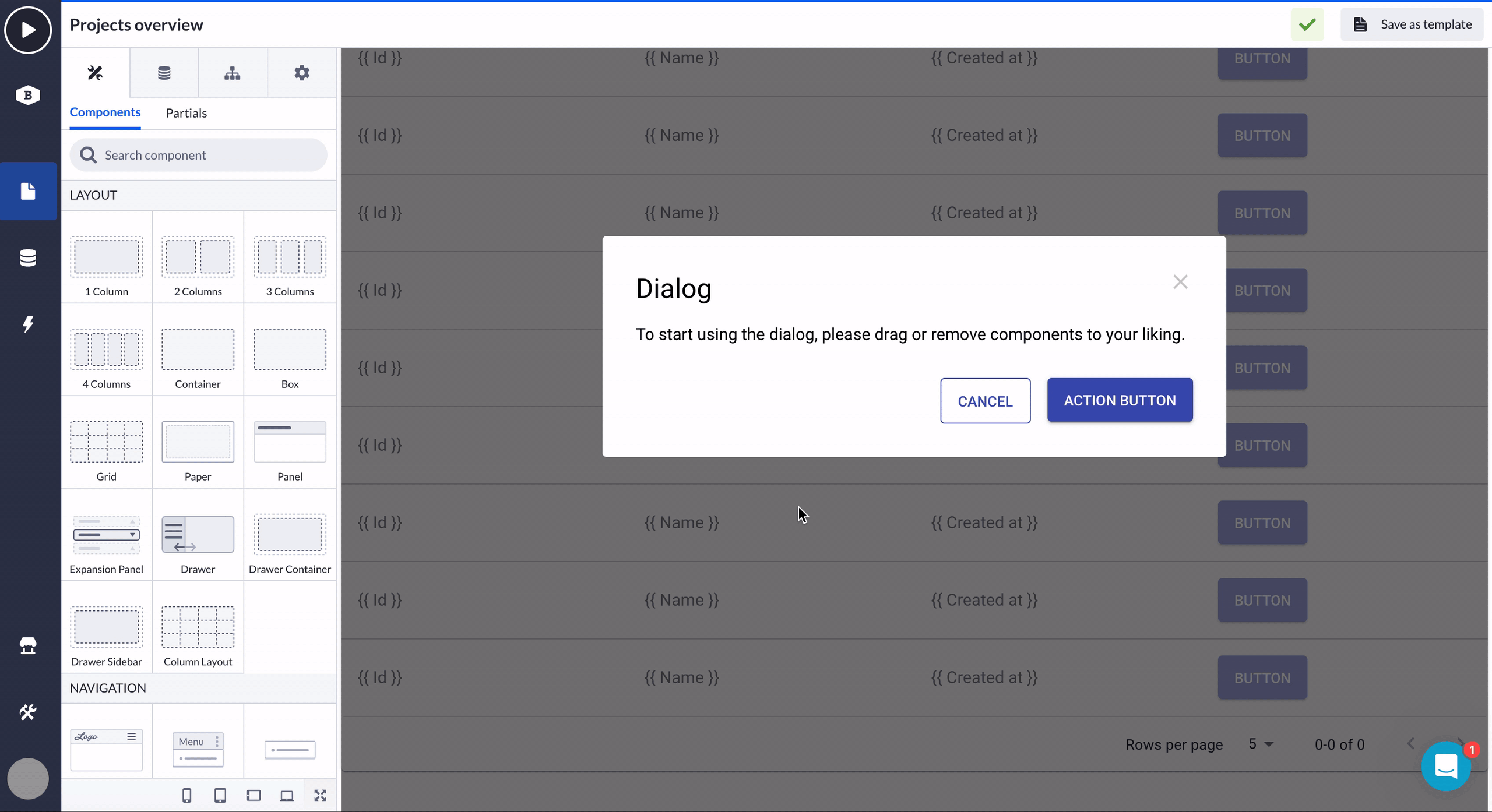This screenshot has width=1492, height=812.
Task: Choose the Panel component
Action: click(290, 442)
